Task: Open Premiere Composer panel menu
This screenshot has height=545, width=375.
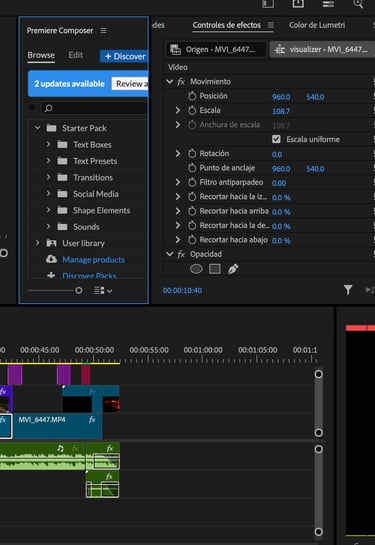Action: (x=103, y=31)
